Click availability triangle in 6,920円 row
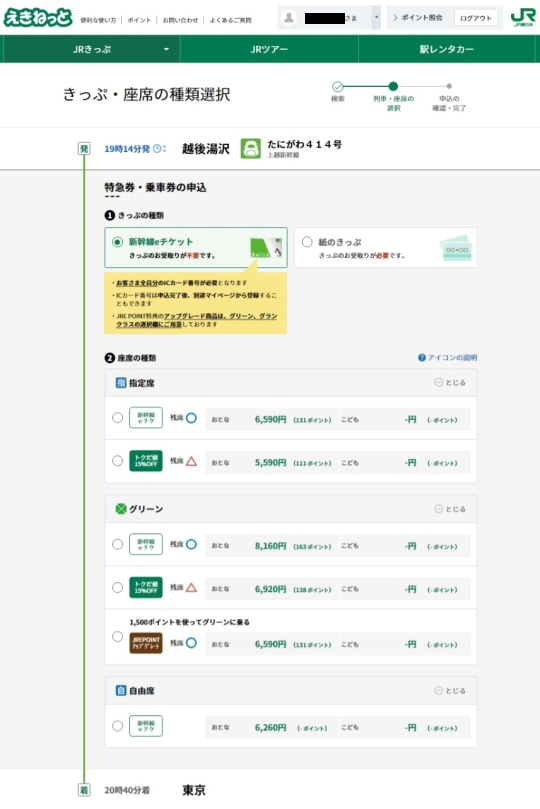The image size is (540, 809). point(191,588)
